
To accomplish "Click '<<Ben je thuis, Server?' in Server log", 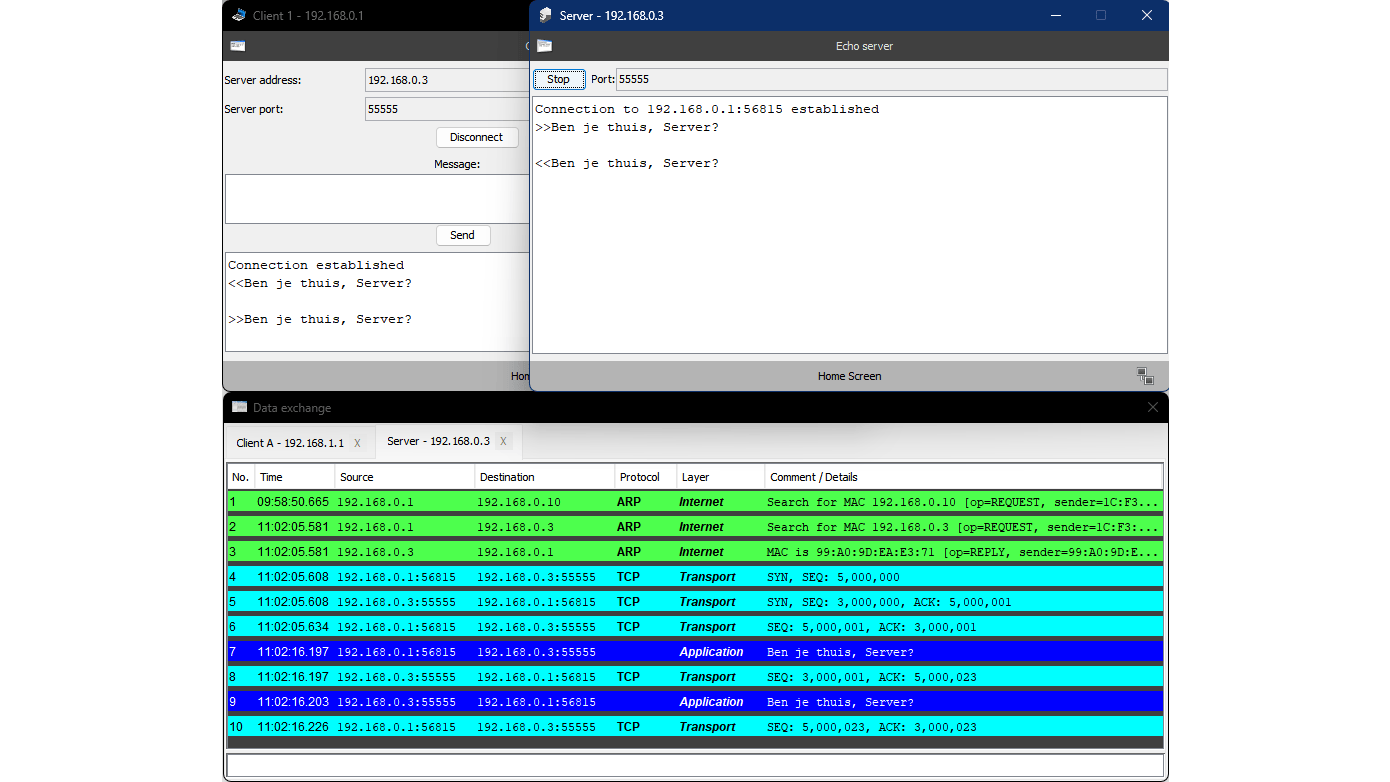I will point(627,163).
